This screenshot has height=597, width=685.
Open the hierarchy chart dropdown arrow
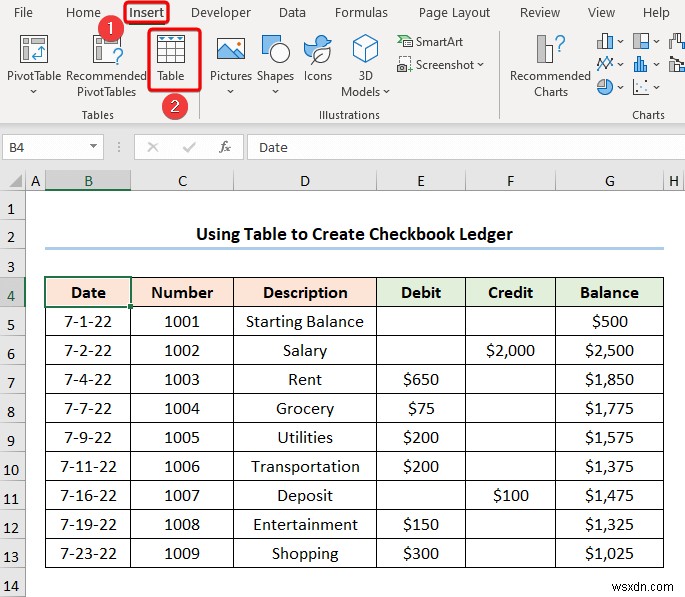tap(656, 42)
